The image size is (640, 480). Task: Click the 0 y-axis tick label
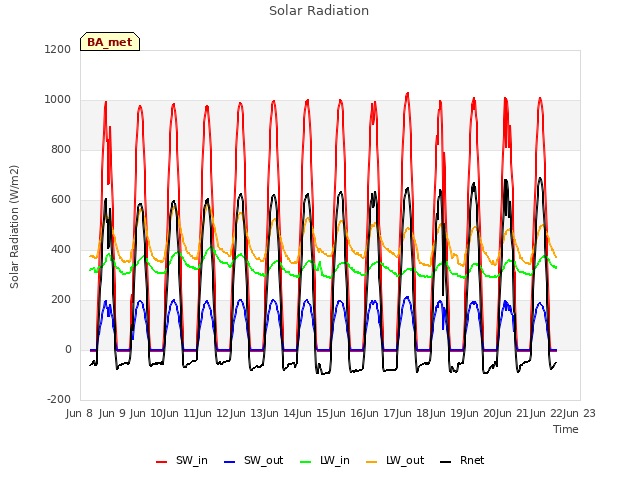coord(68,349)
